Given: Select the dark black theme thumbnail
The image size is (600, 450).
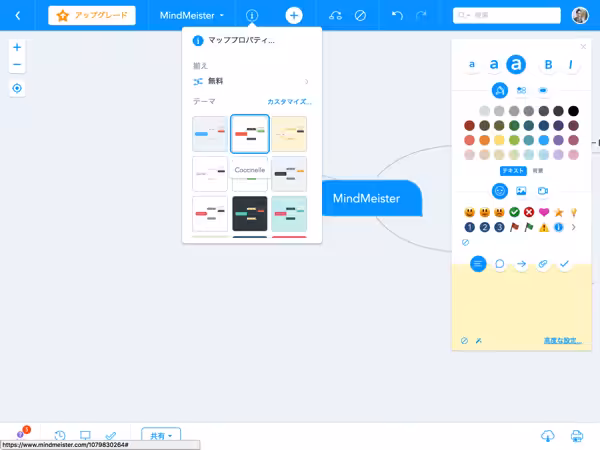Looking at the screenshot, I should point(249,214).
